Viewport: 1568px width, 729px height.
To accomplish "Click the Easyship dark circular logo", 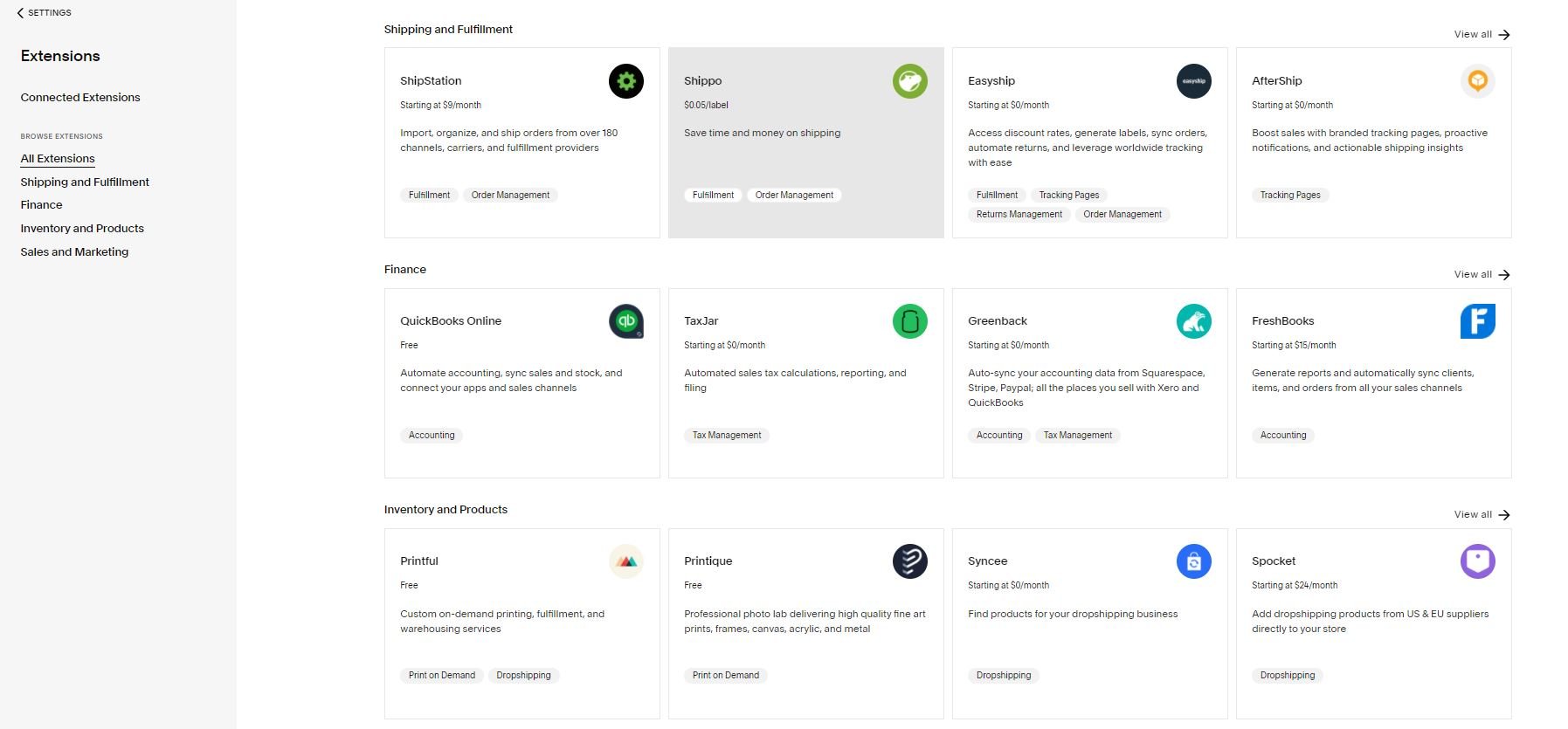I will pos(1193,81).
